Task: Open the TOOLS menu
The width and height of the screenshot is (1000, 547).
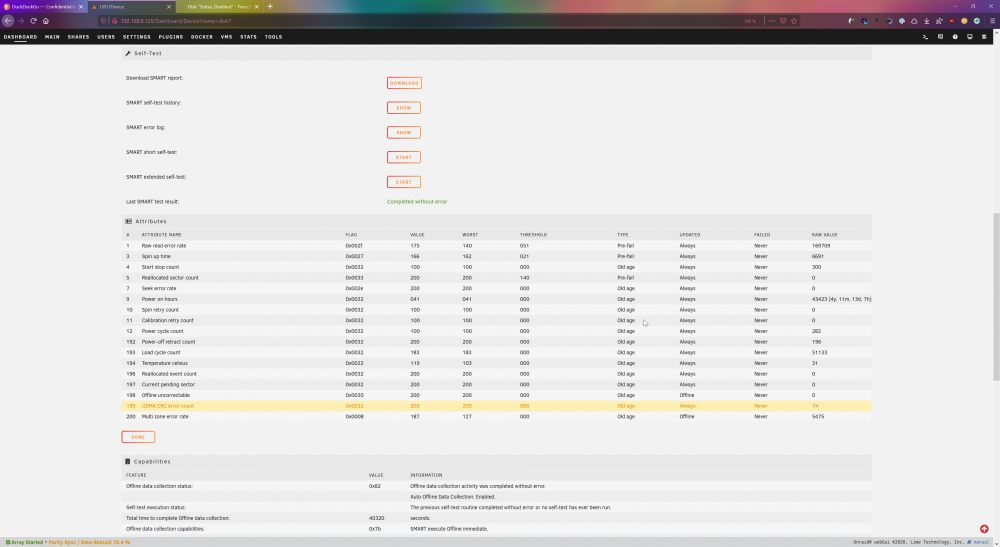Action: [274, 37]
